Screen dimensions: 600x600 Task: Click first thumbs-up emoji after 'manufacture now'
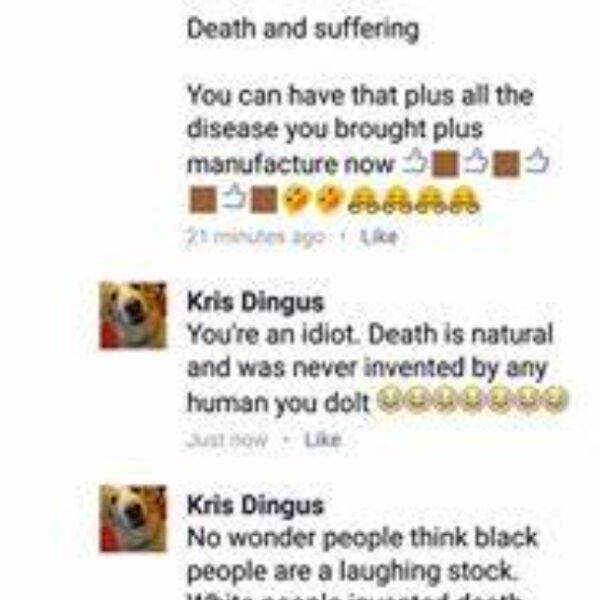coord(415,163)
